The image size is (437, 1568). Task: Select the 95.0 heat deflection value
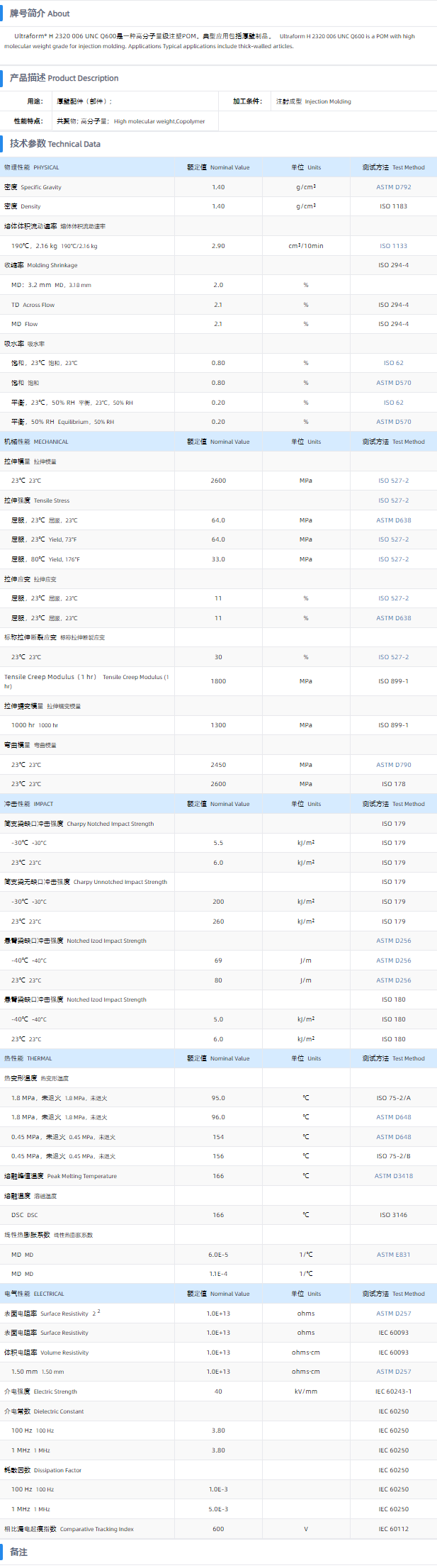point(218,1098)
